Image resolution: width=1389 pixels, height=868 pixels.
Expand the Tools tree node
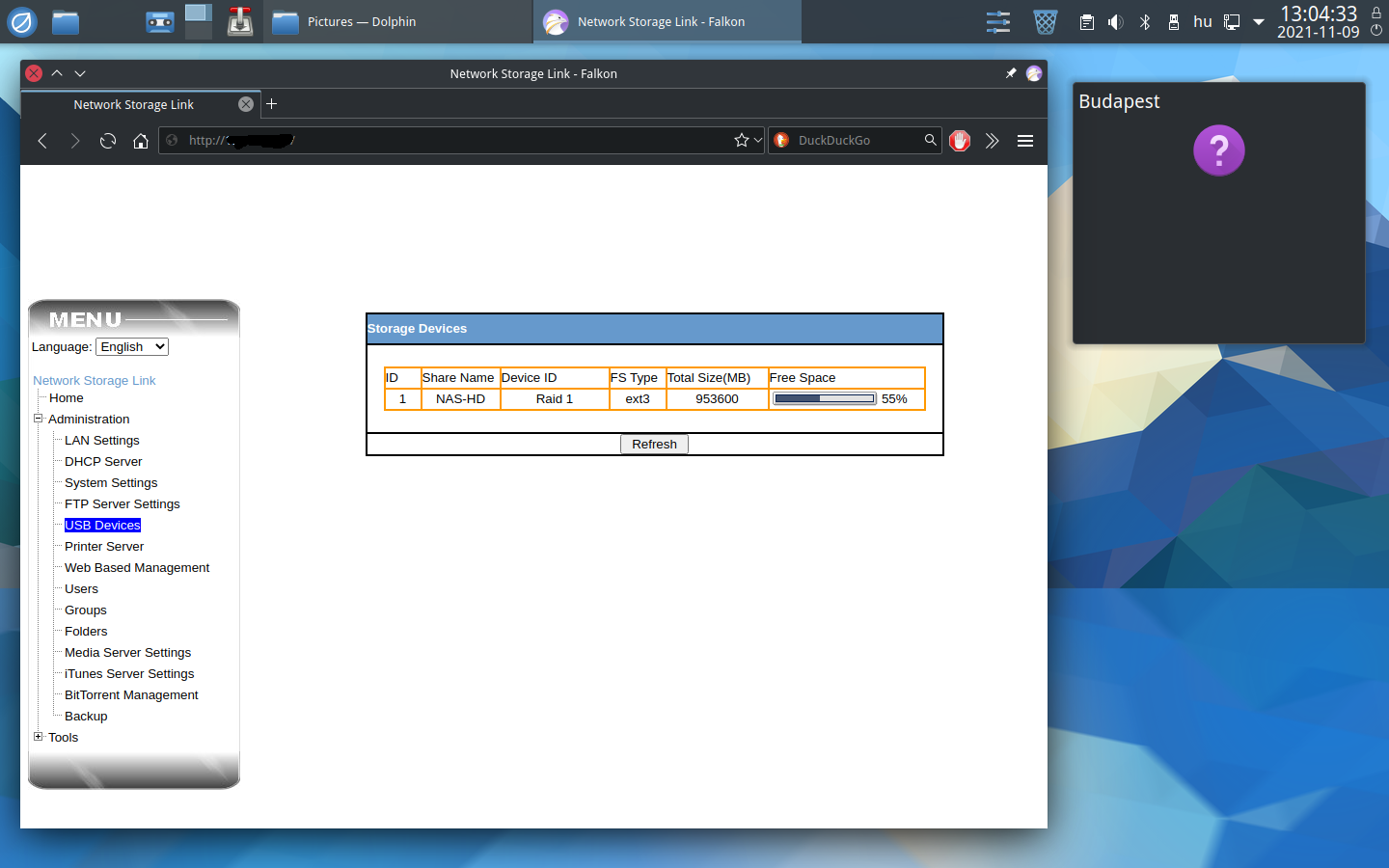[39, 737]
